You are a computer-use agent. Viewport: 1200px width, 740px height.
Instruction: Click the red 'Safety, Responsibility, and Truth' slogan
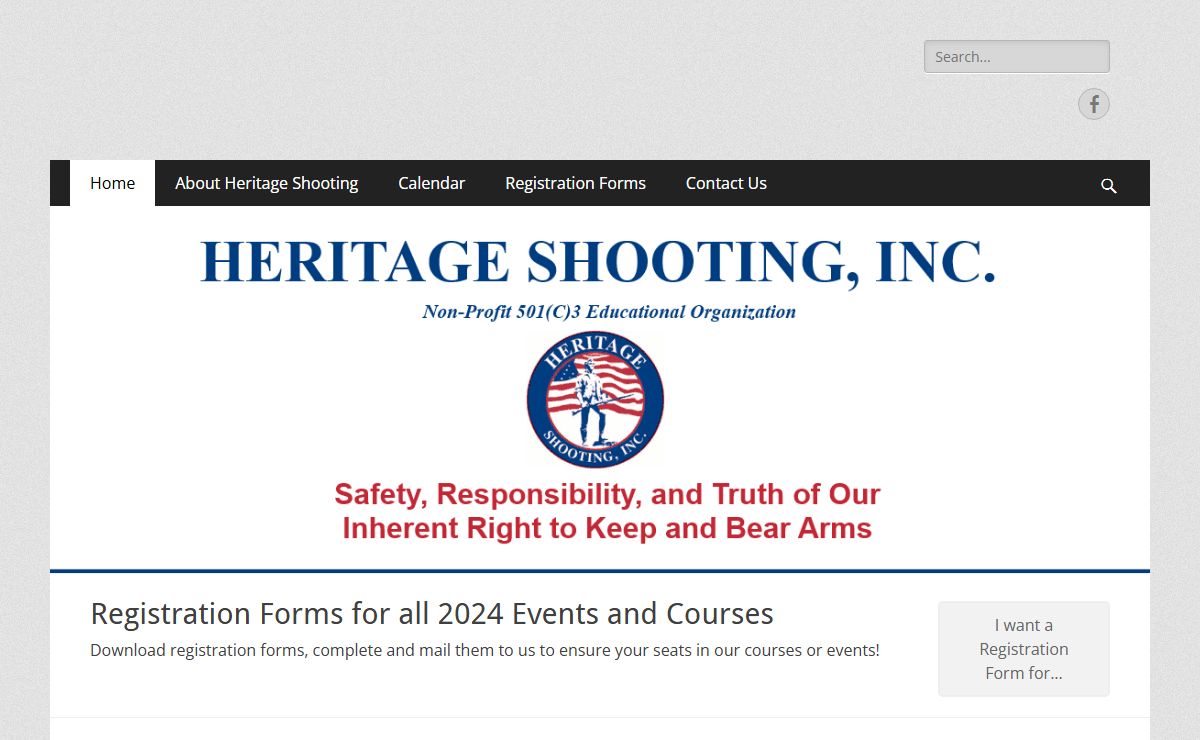[607, 511]
